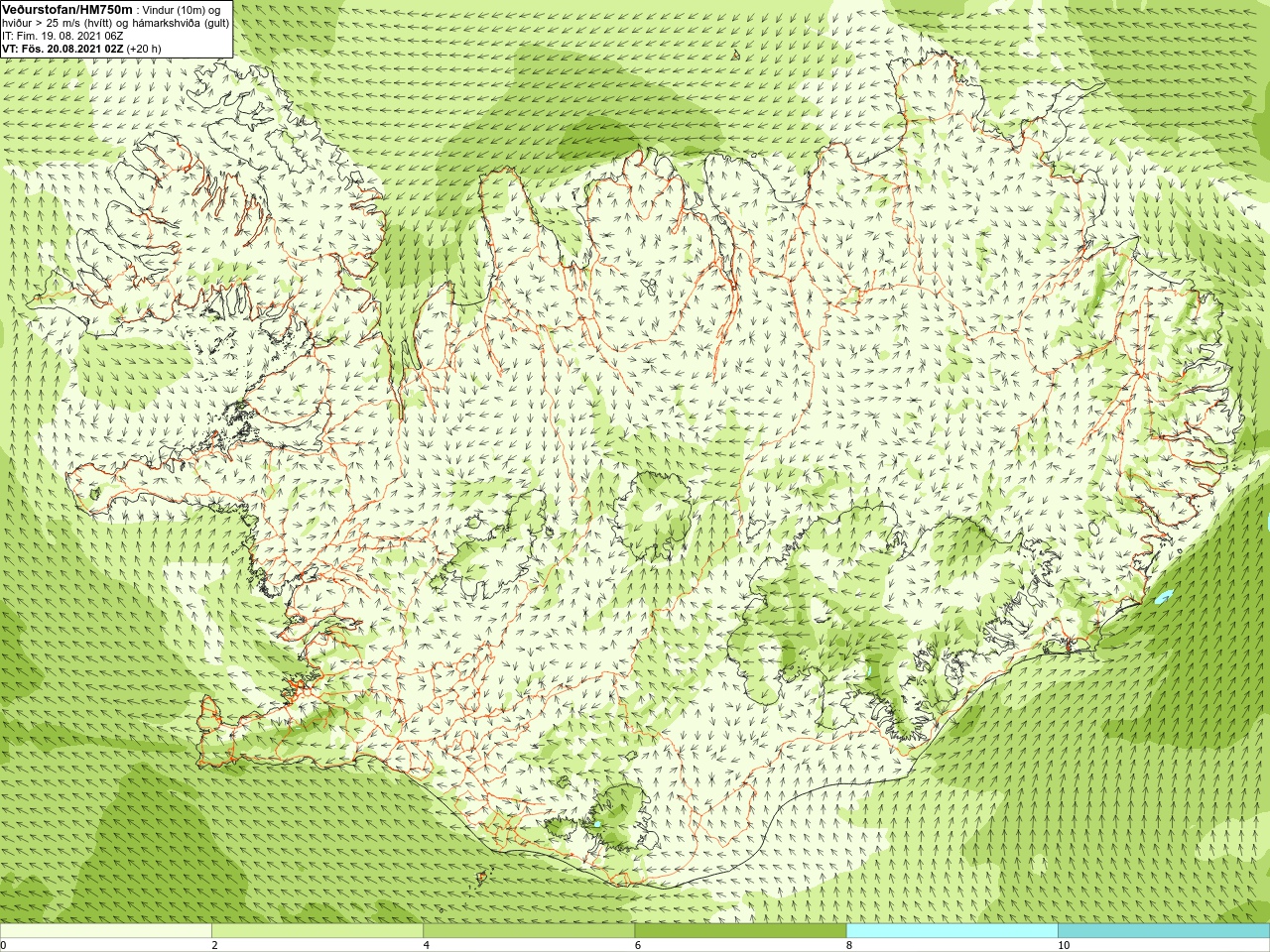Click the legend scale label '10'
The image size is (1270, 952).
(1064, 945)
